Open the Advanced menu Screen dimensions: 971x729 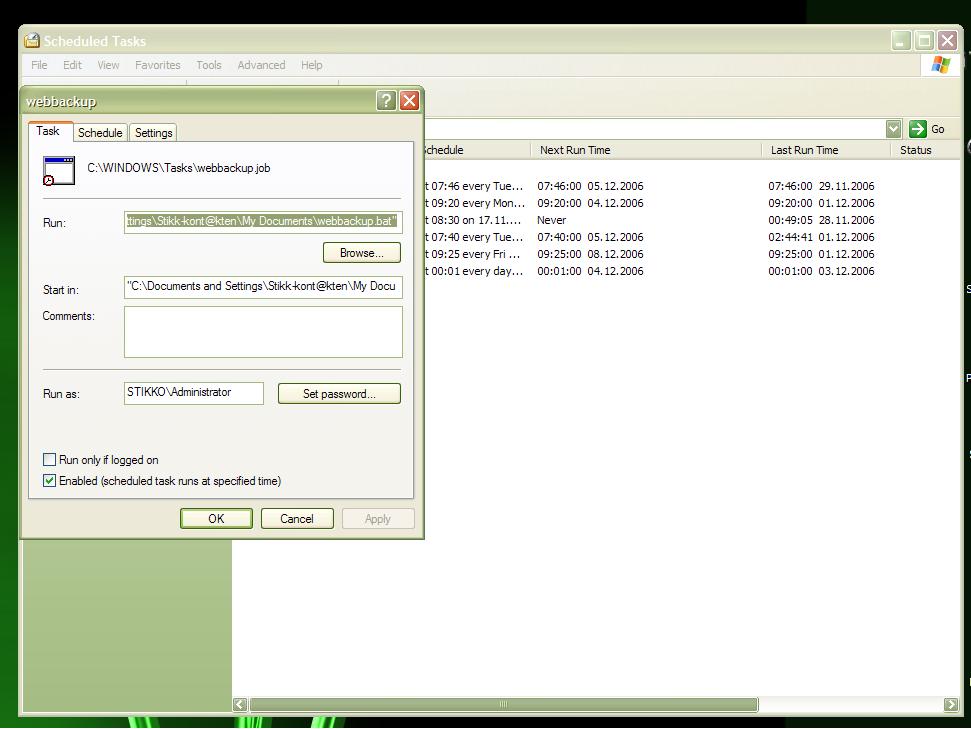click(x=261, y=65)
